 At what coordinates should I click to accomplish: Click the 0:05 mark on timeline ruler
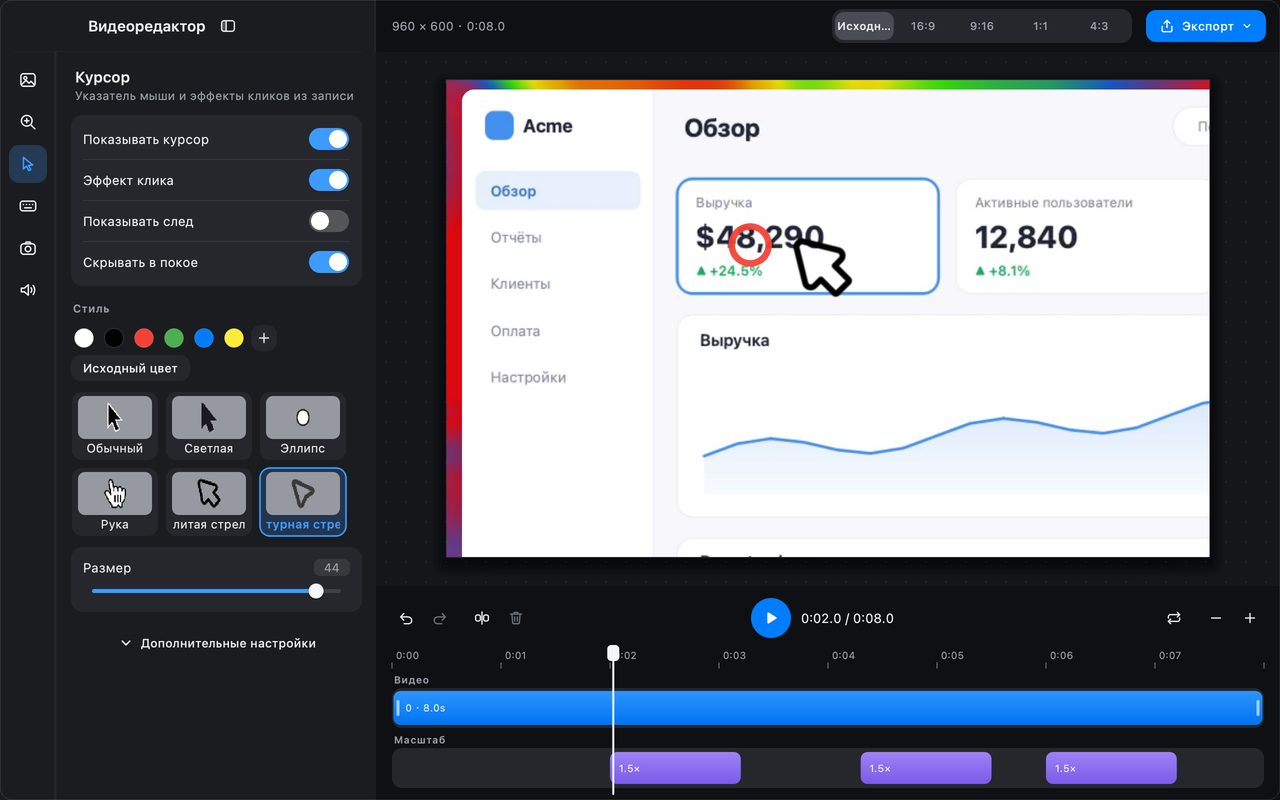tap(952, 656)
